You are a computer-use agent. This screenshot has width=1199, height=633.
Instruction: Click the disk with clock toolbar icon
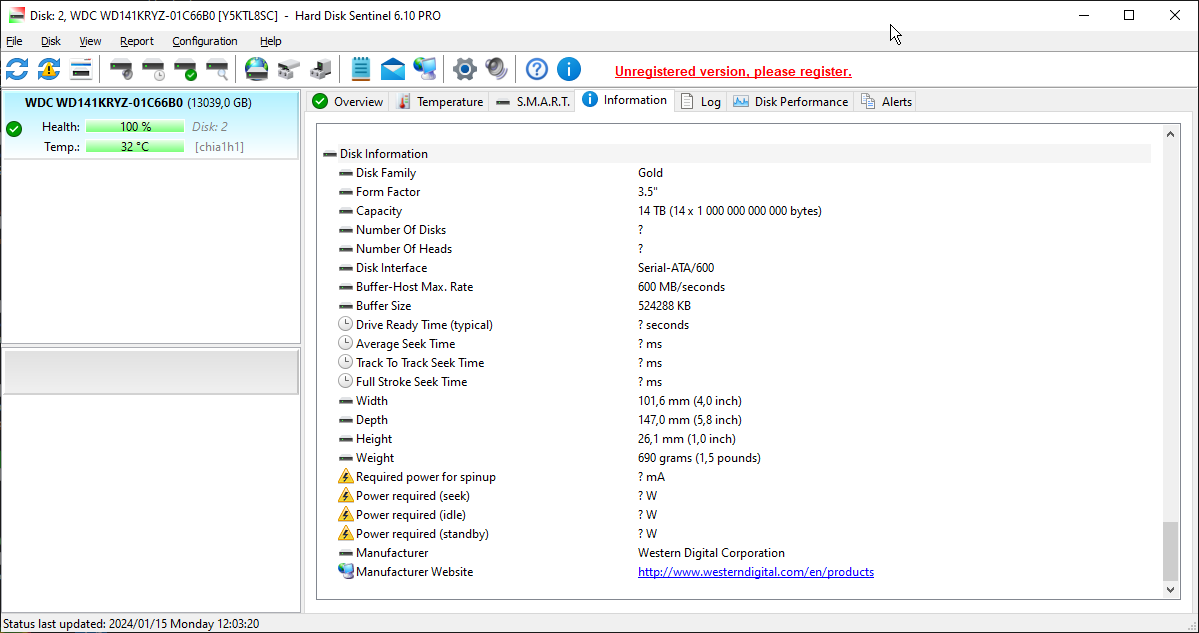coord(154,70)
